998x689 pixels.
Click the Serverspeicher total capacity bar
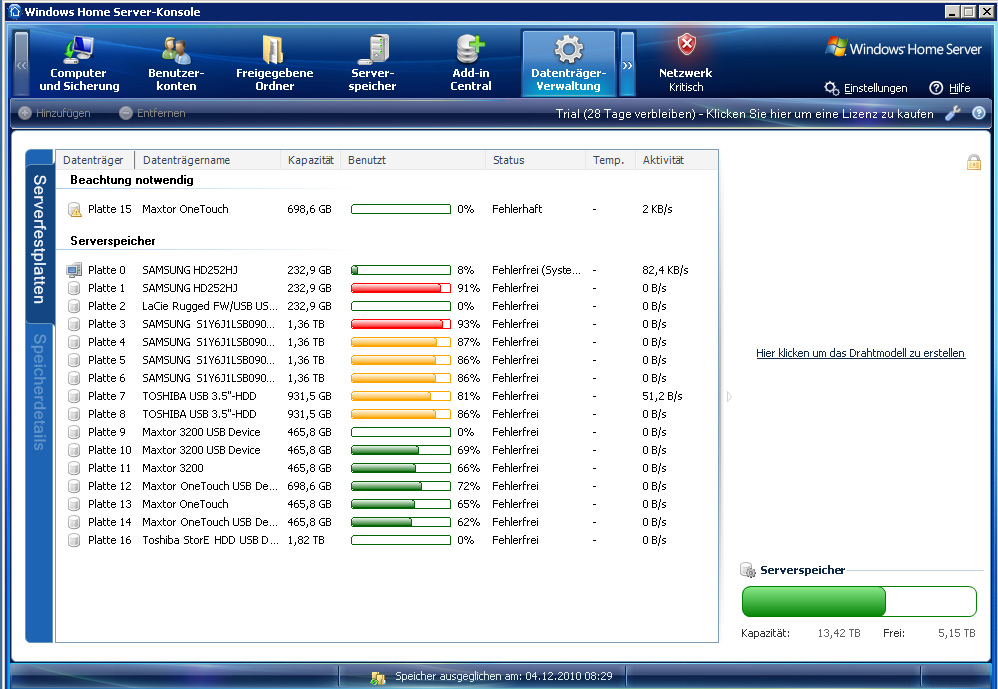[859, 601]
